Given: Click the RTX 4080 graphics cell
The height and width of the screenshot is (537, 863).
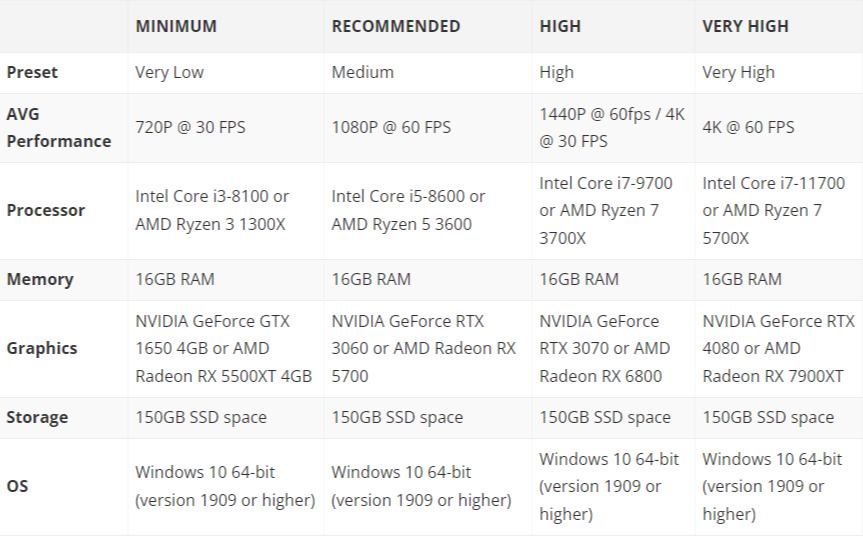Looking at the screenshot, I should (x=778, y=348).
